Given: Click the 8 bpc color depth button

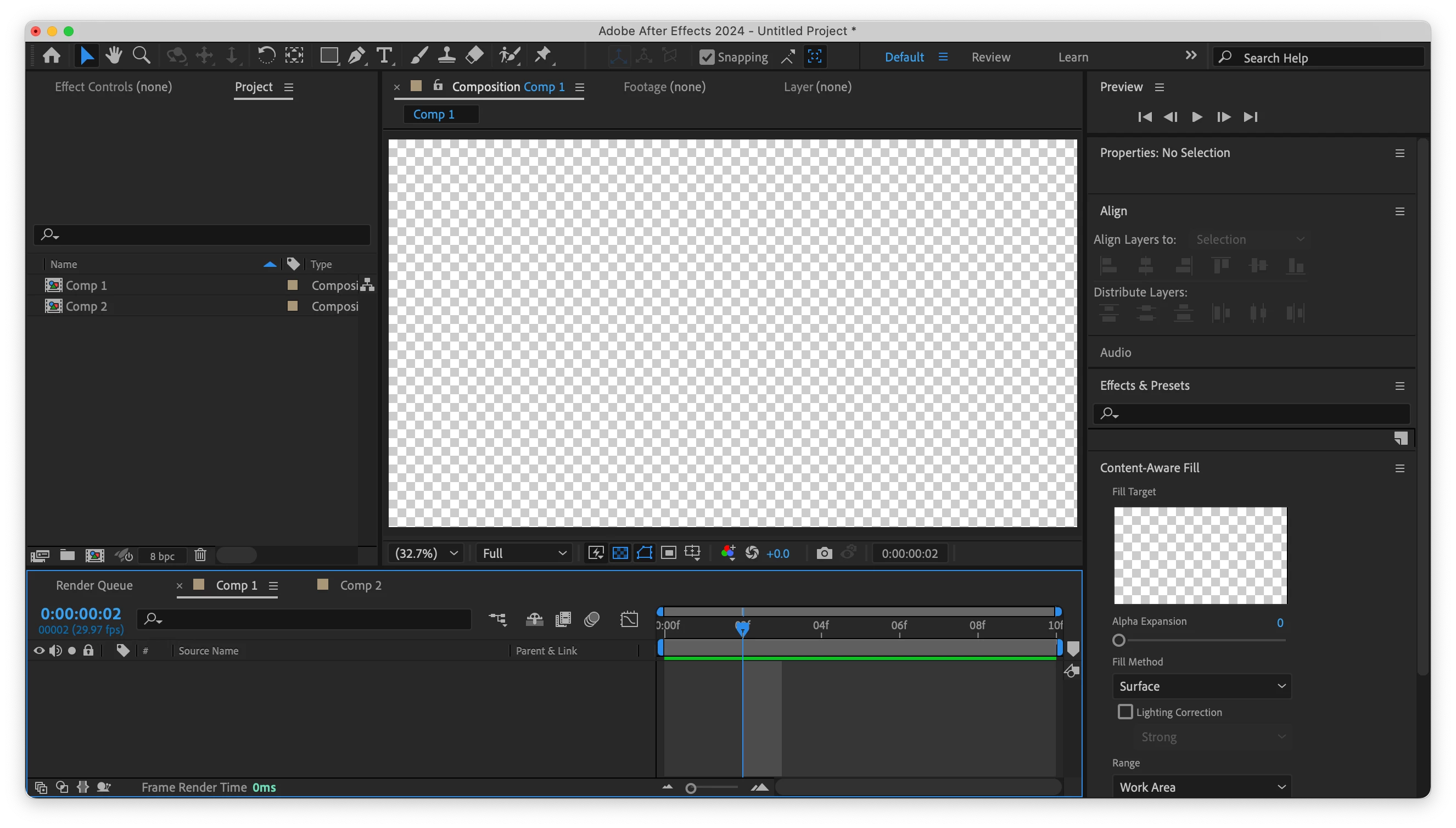Looking at the screenshot, I should pos(162,556).
